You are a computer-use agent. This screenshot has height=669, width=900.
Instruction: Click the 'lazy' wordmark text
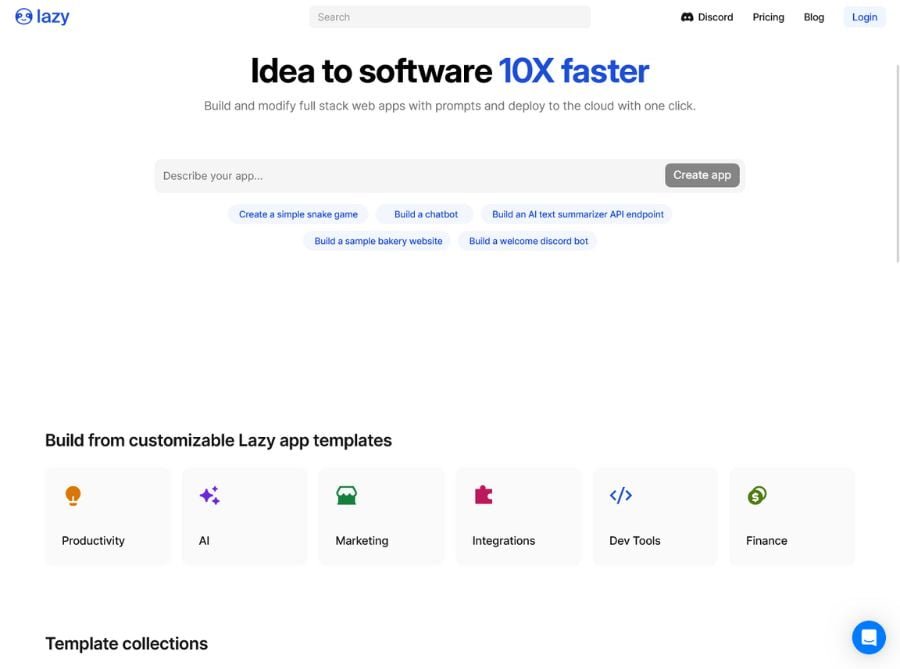click(53, 17)
